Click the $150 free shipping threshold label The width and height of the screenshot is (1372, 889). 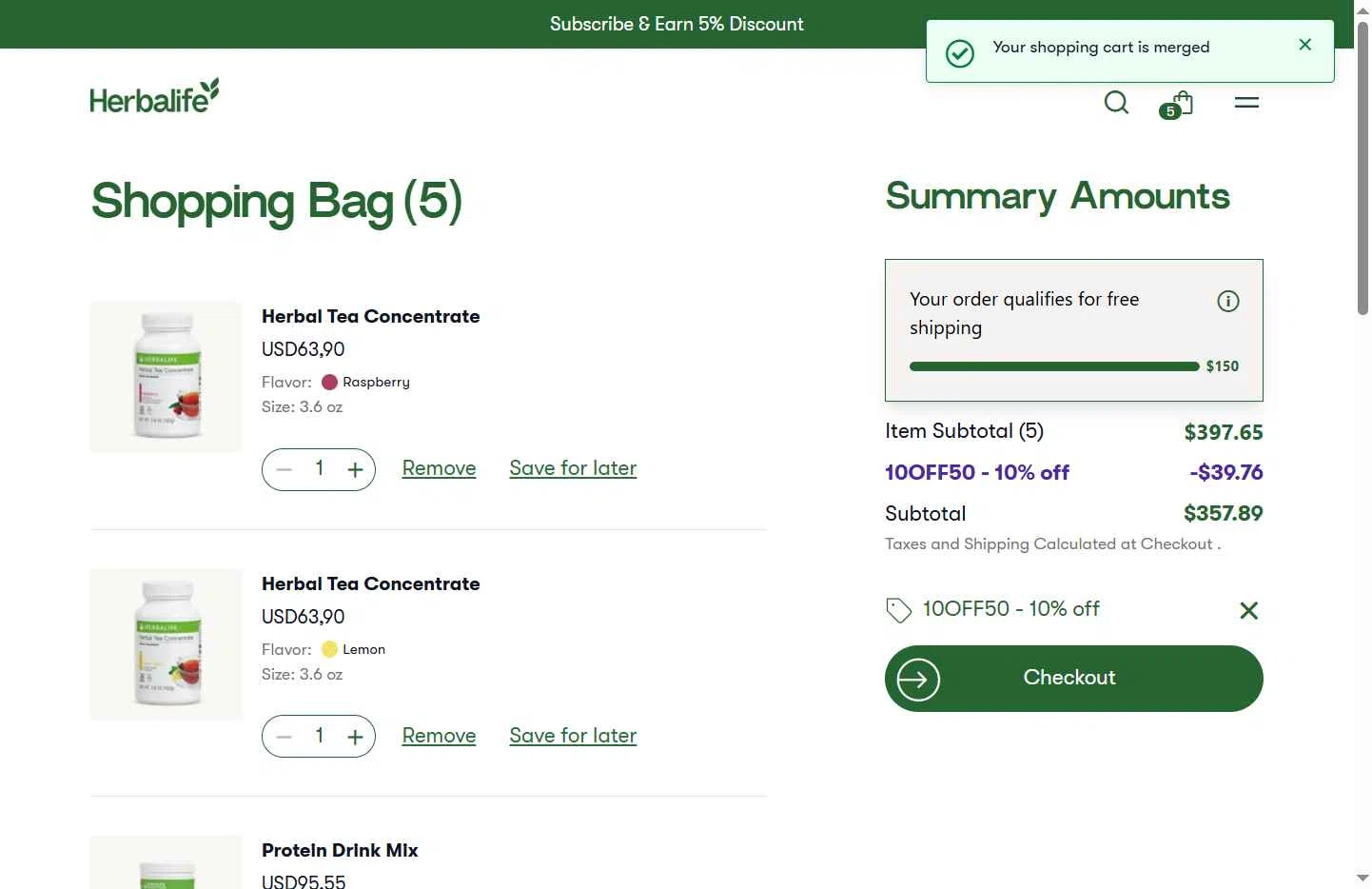1223,366
